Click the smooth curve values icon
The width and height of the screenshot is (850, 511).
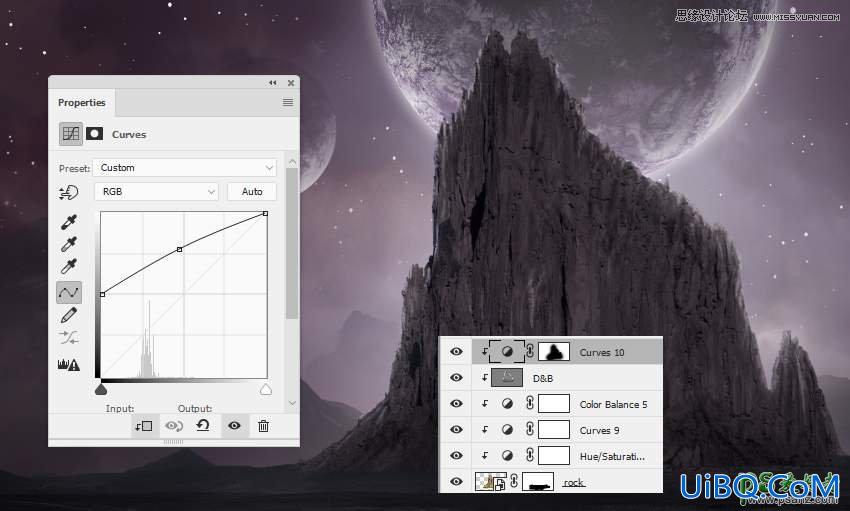pos(69,338)
